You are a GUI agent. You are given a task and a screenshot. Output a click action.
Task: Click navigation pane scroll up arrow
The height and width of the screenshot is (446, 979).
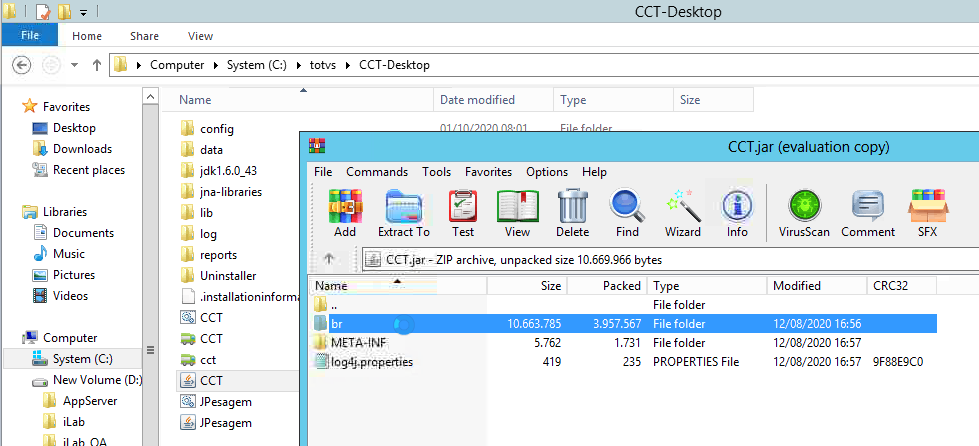click(150, 96)
